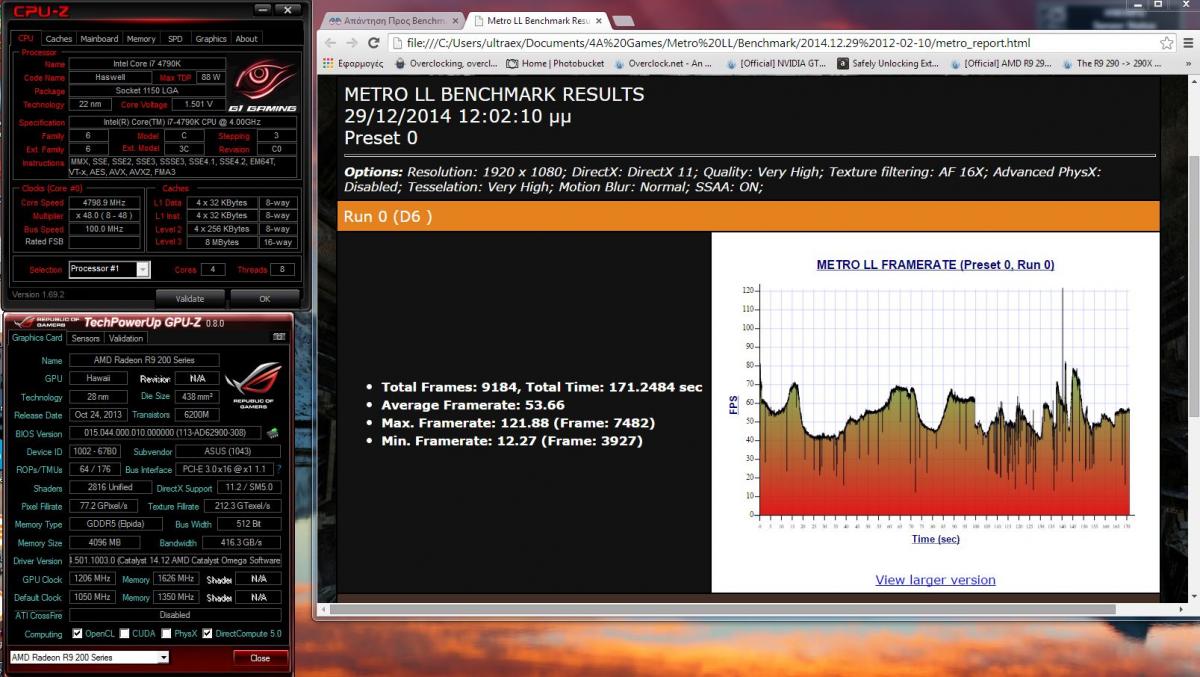Viewport: 1200px width, 677px height.
Task: Toggle the OpenCL checkbox in GPU-Z
Action: coord(77,634)
